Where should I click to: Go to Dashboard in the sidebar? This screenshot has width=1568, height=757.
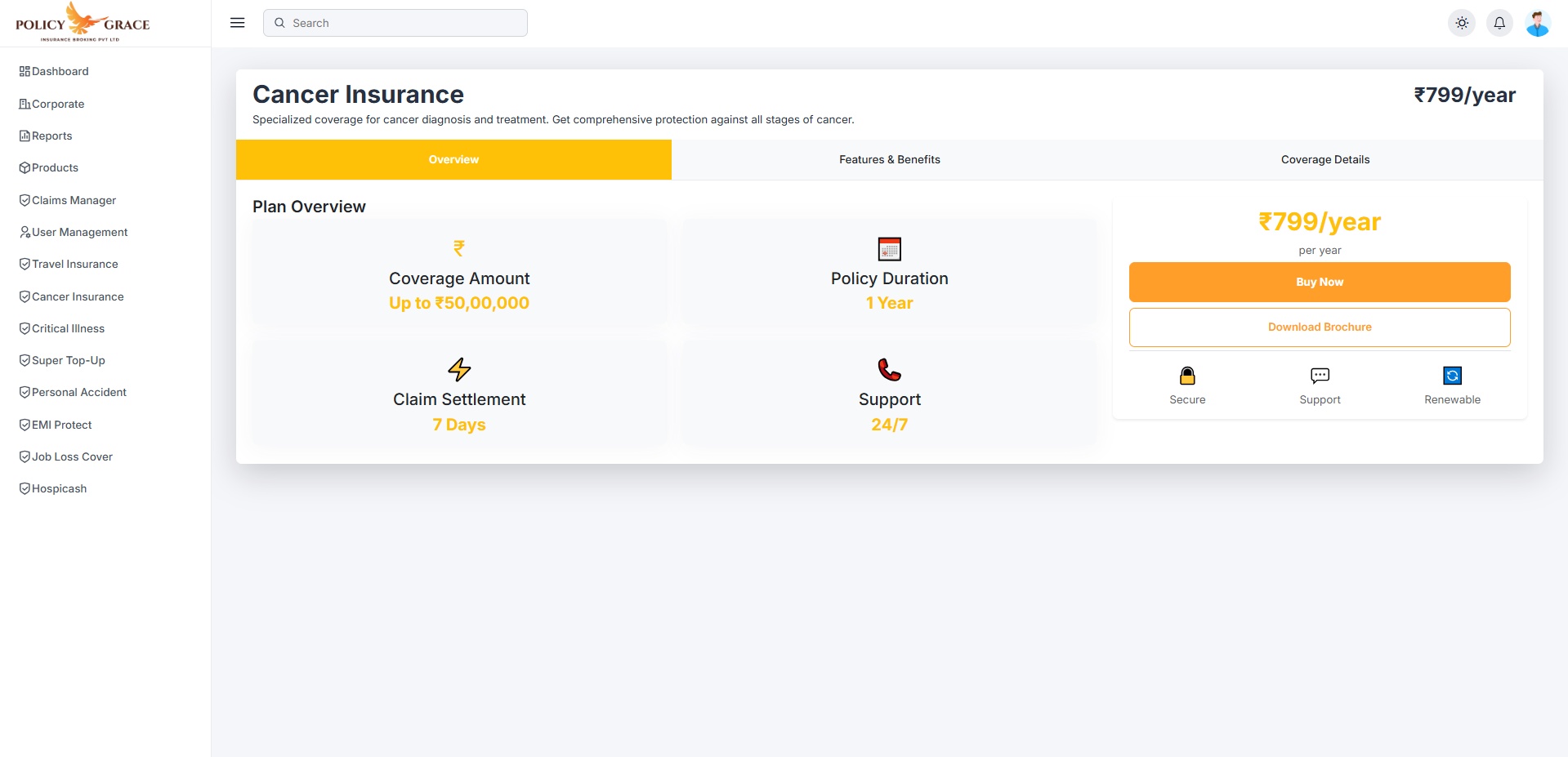tap(60, 72)
